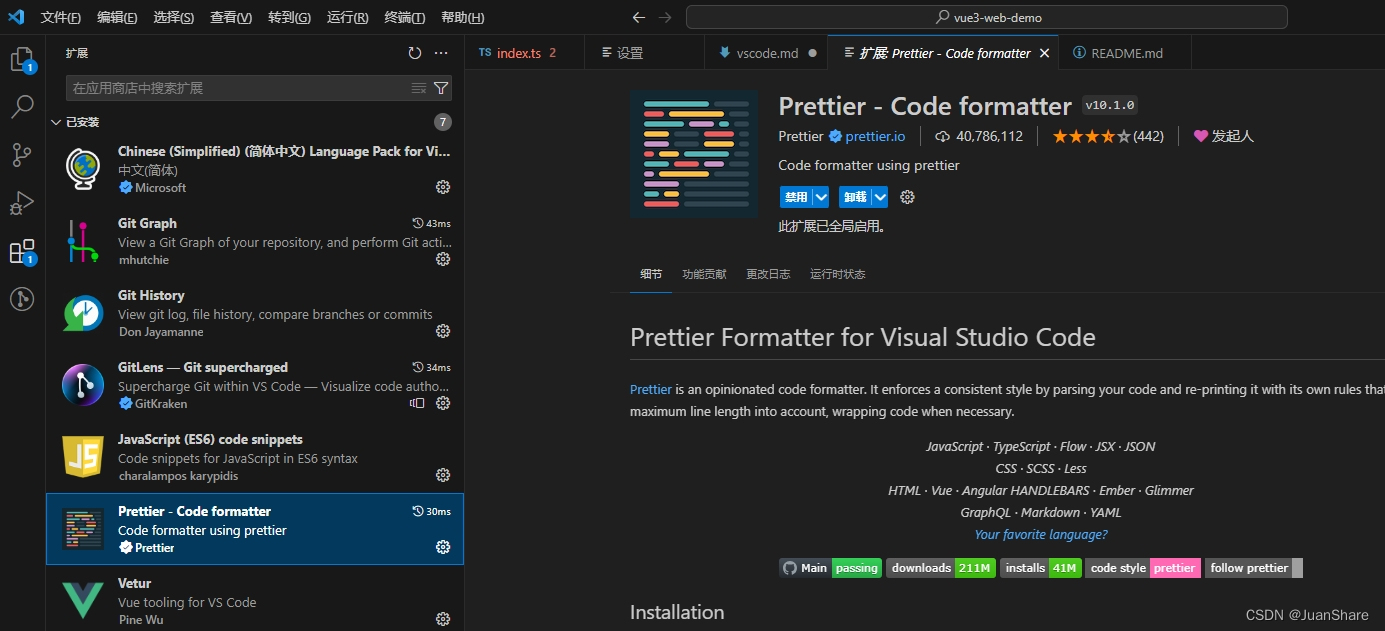The image size is (1385, 631).
Task: Click GitLens remote/sync indicator icon
Action: click(417, 403)
